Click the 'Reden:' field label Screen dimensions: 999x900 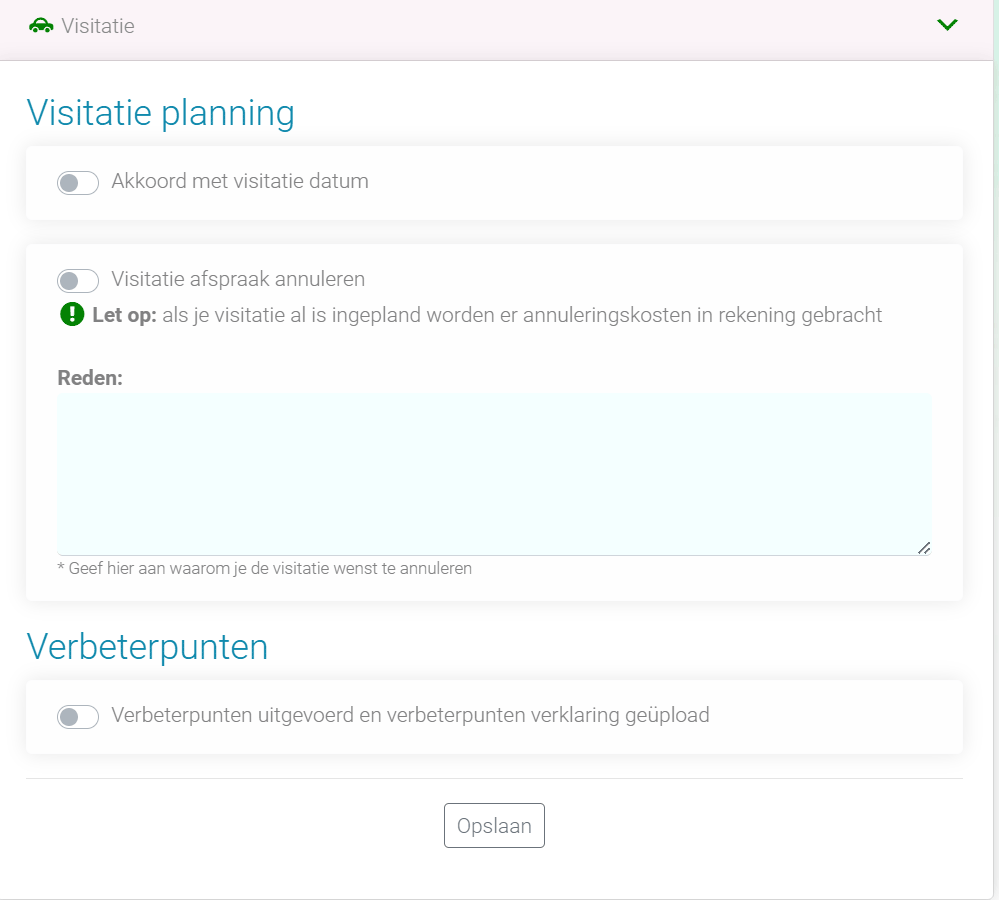point(90,378)
